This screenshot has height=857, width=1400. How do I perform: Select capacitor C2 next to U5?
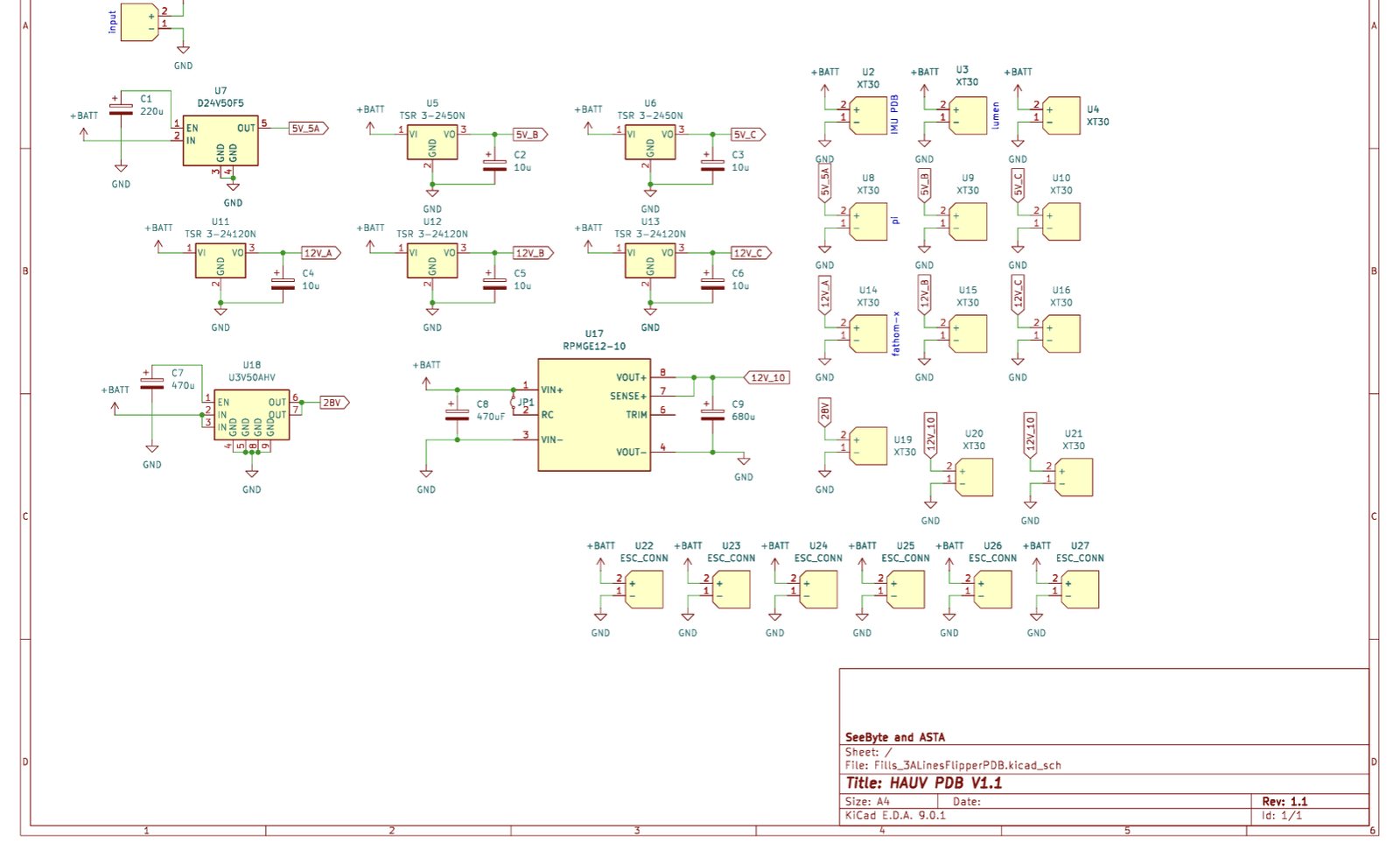tap(495, 163)
